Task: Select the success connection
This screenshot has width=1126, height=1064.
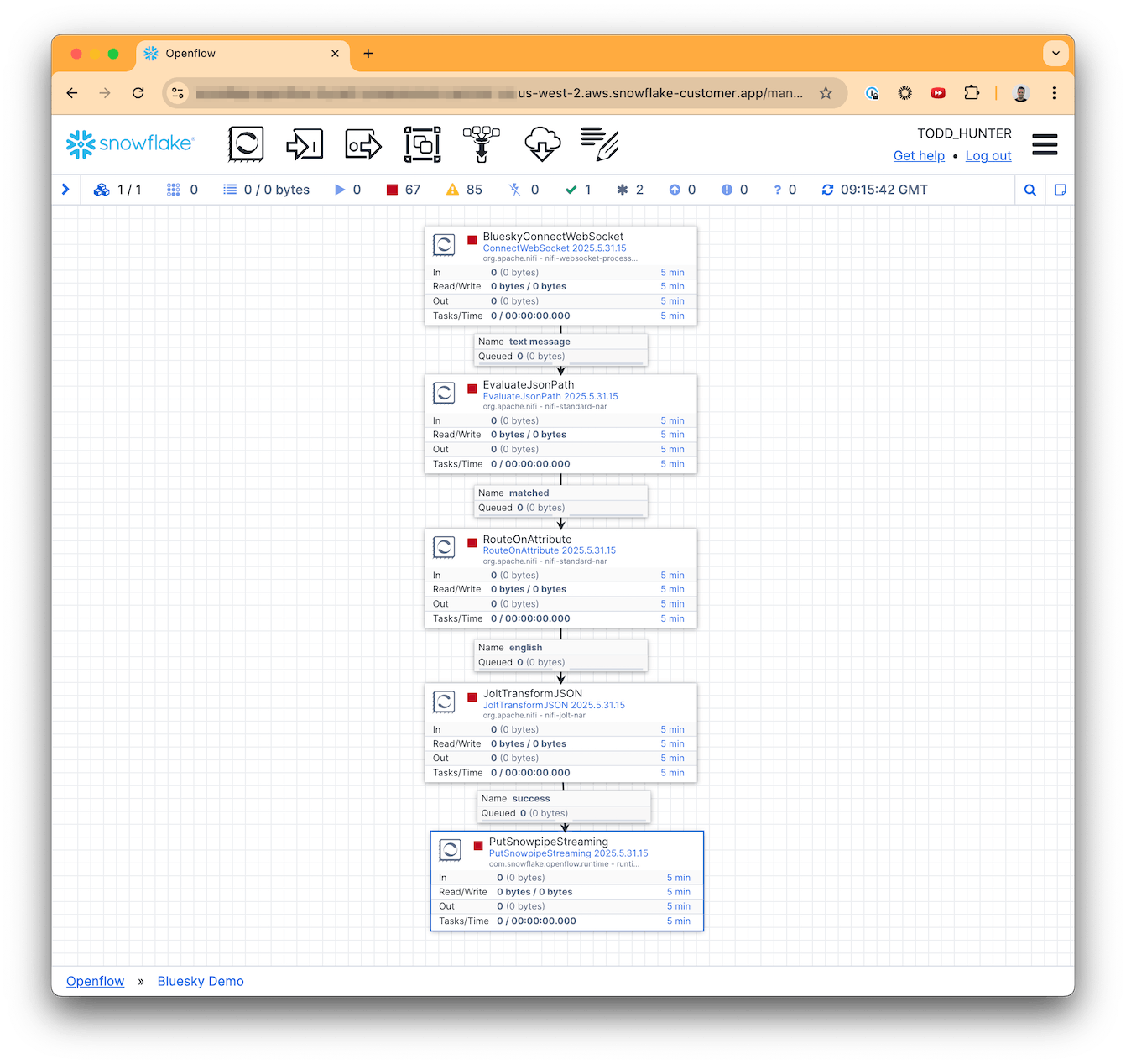Action: click(564, 806)
